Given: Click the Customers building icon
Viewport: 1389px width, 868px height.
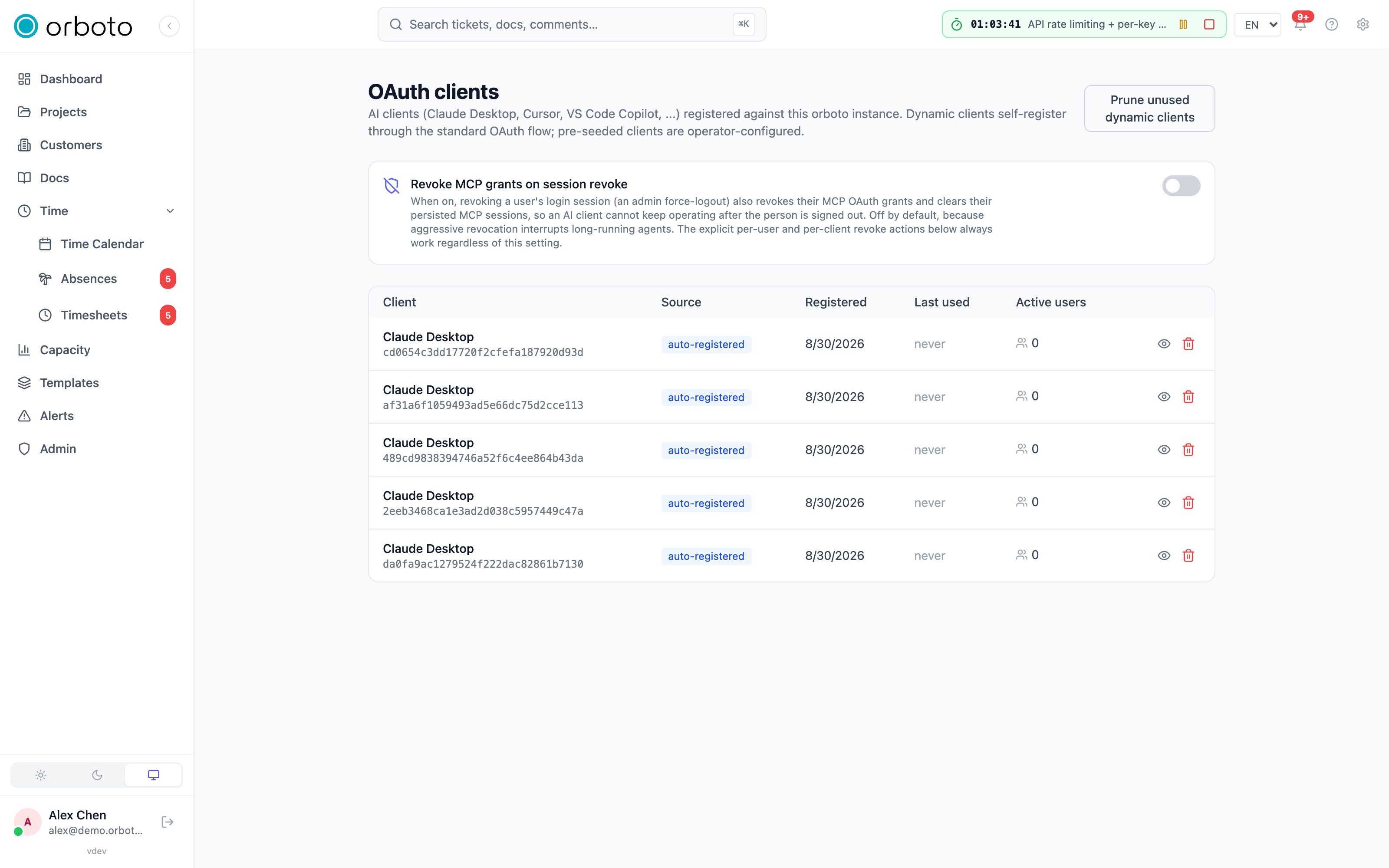Looking at the screenshot, I should coord(24,145).
